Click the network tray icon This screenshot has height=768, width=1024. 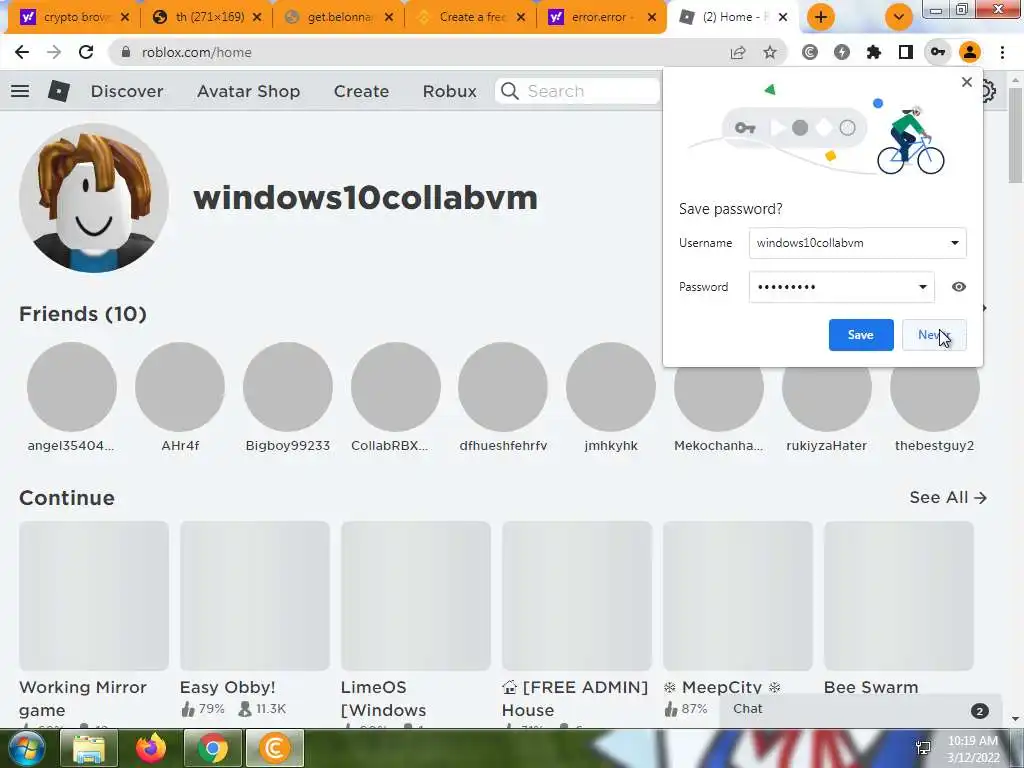(x=923, y=748)
